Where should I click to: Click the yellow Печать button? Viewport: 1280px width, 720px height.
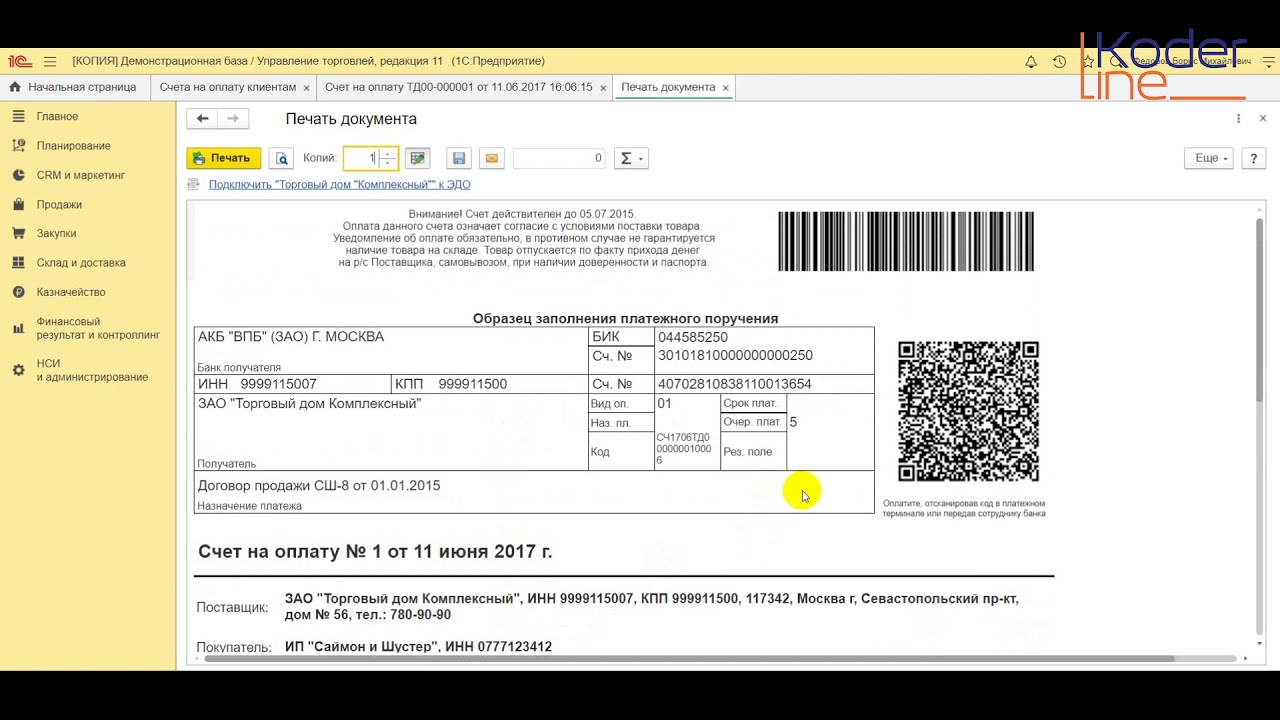tap(224, 158)
